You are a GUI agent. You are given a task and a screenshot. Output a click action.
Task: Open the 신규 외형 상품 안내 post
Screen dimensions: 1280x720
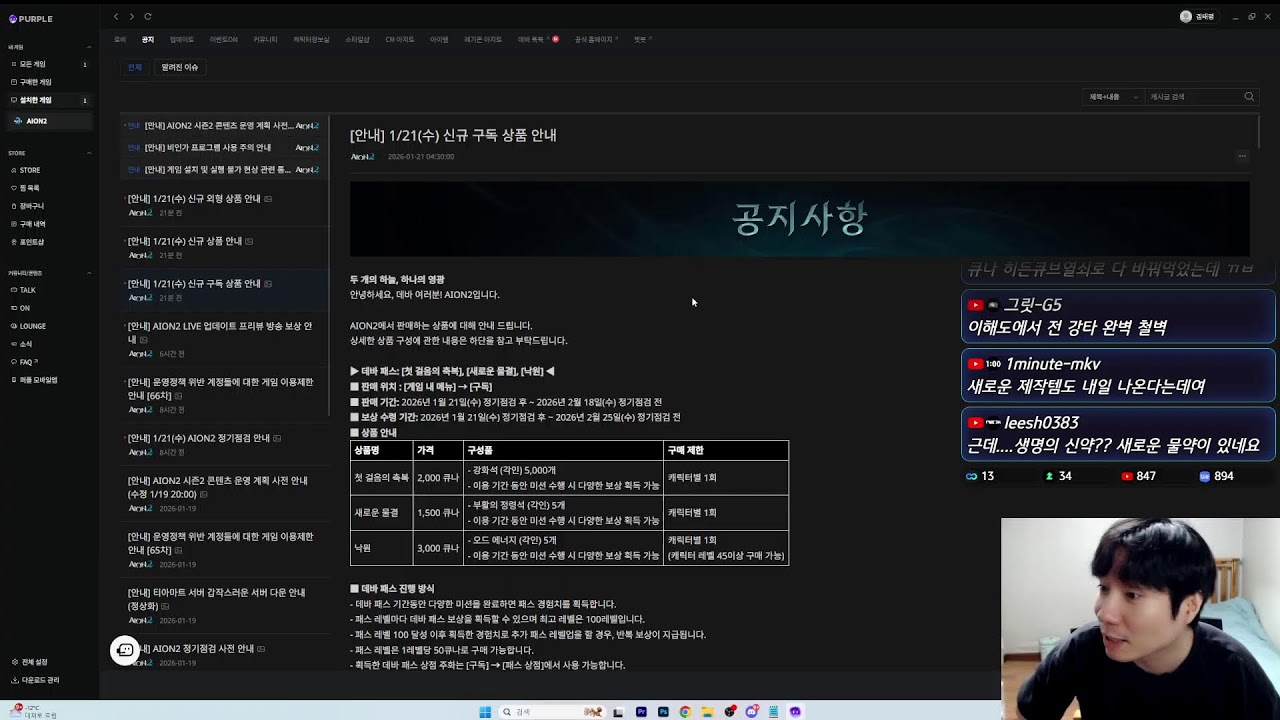(224, 205)
